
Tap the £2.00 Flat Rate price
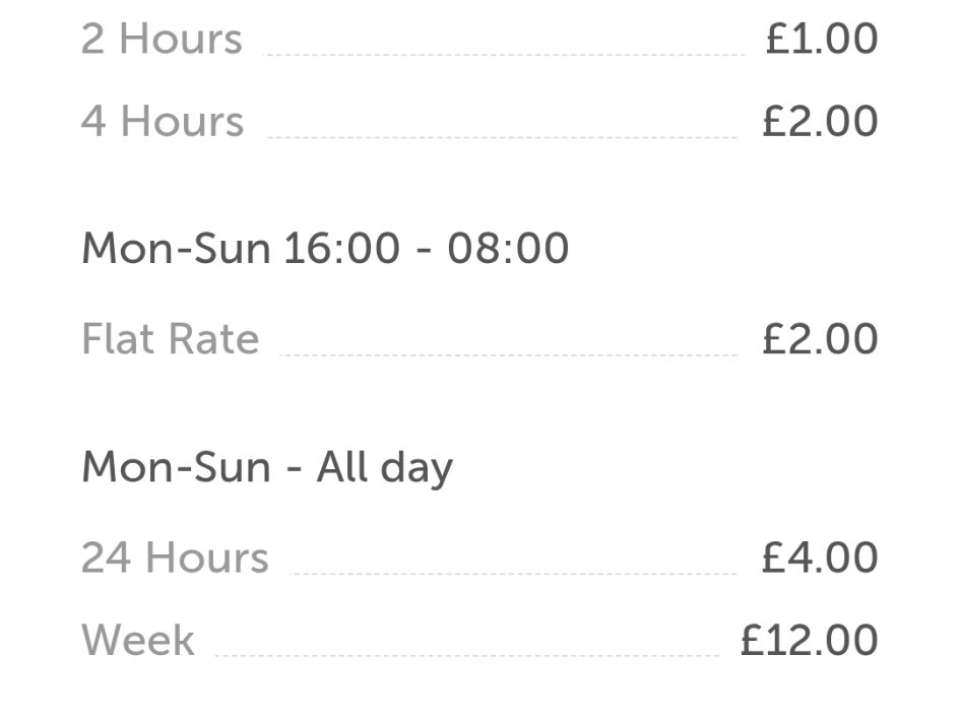coord(820,339)
